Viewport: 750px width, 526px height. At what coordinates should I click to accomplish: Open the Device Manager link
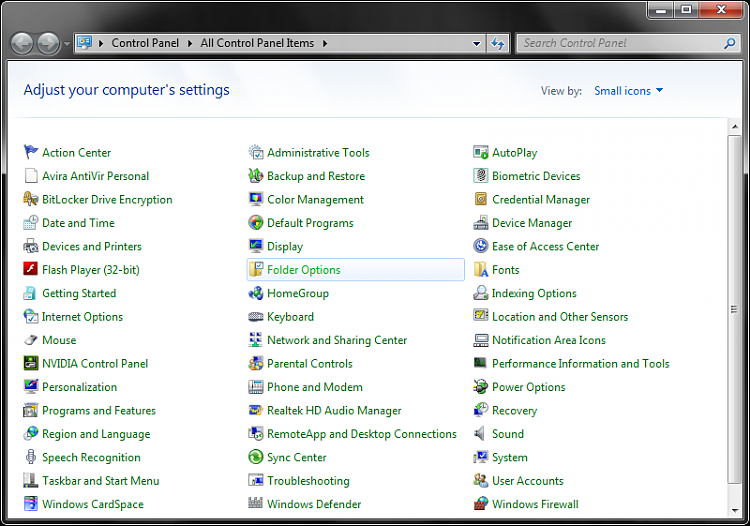[x=532, y=223]
